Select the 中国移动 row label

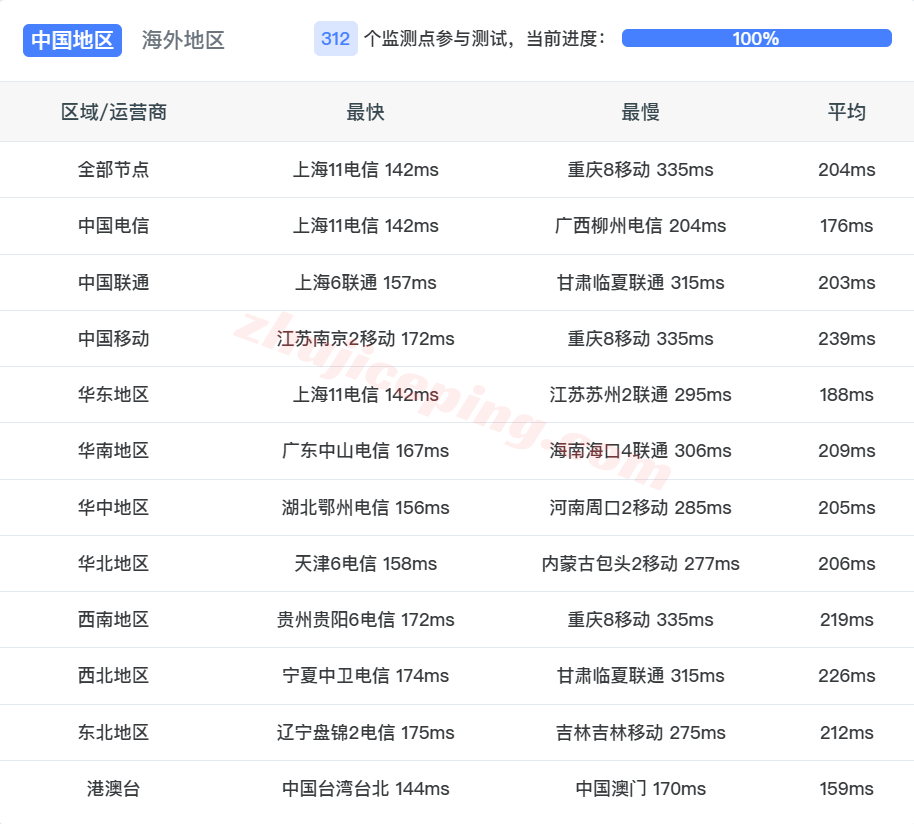pos(114,339)
